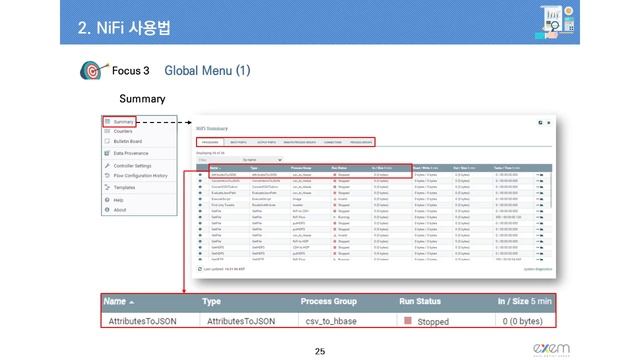Open the 'By name' filter dropdown
The width and height of the screenshot is (640, 360).
262,160
